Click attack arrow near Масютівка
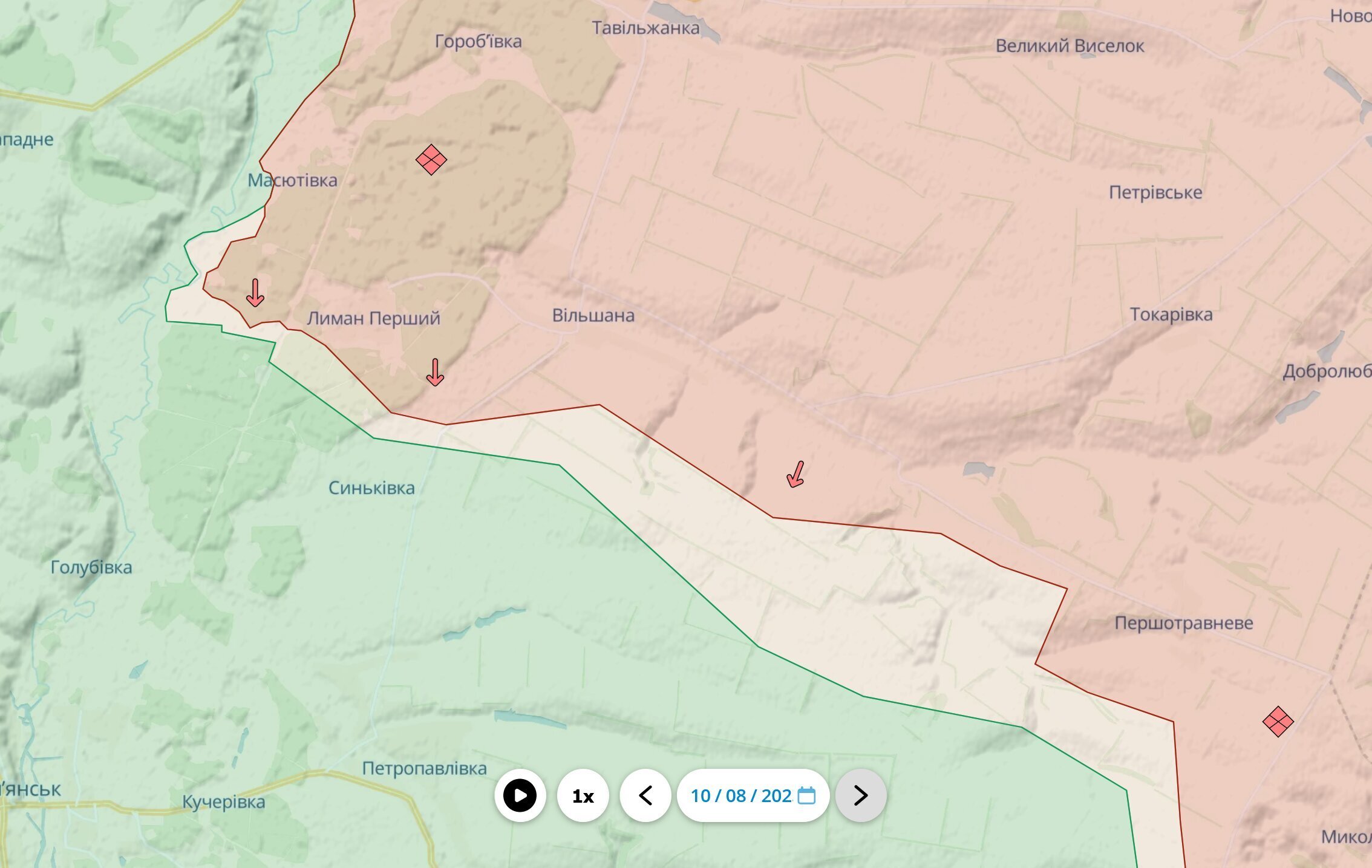 click(x=255, y=293)
